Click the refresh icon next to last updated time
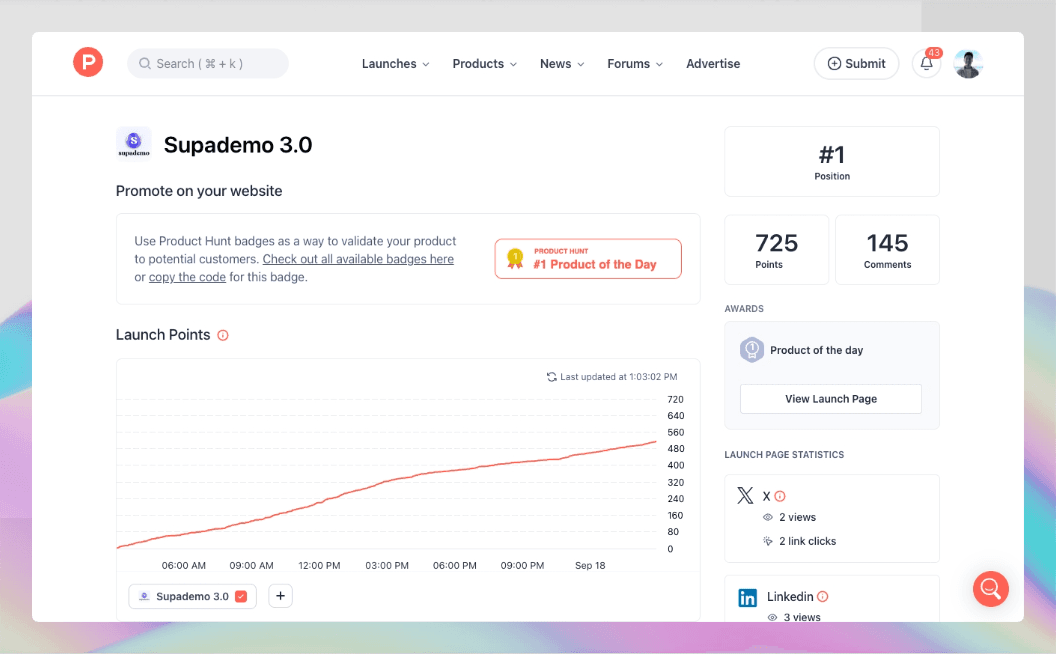 tap(551, 376)
